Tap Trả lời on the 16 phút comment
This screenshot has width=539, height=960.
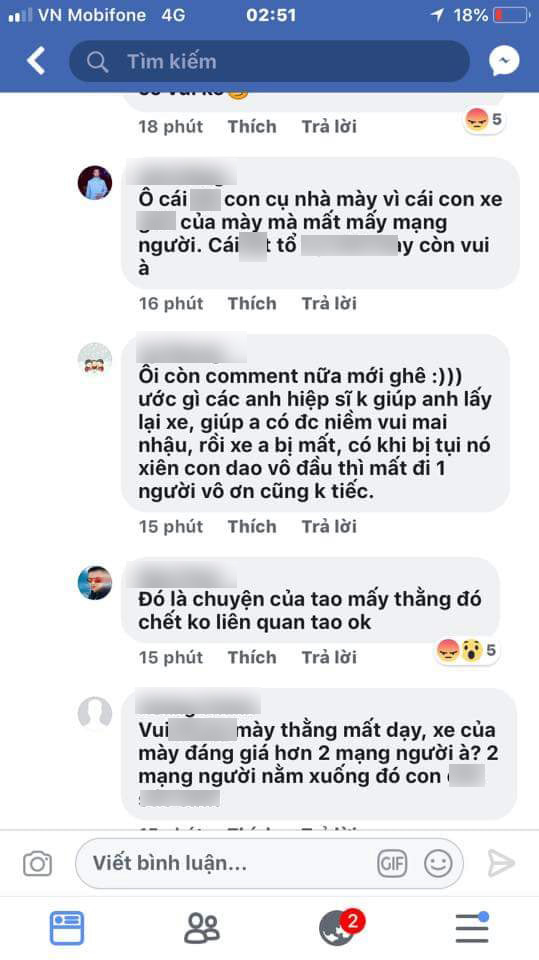[x=329, y=304]
